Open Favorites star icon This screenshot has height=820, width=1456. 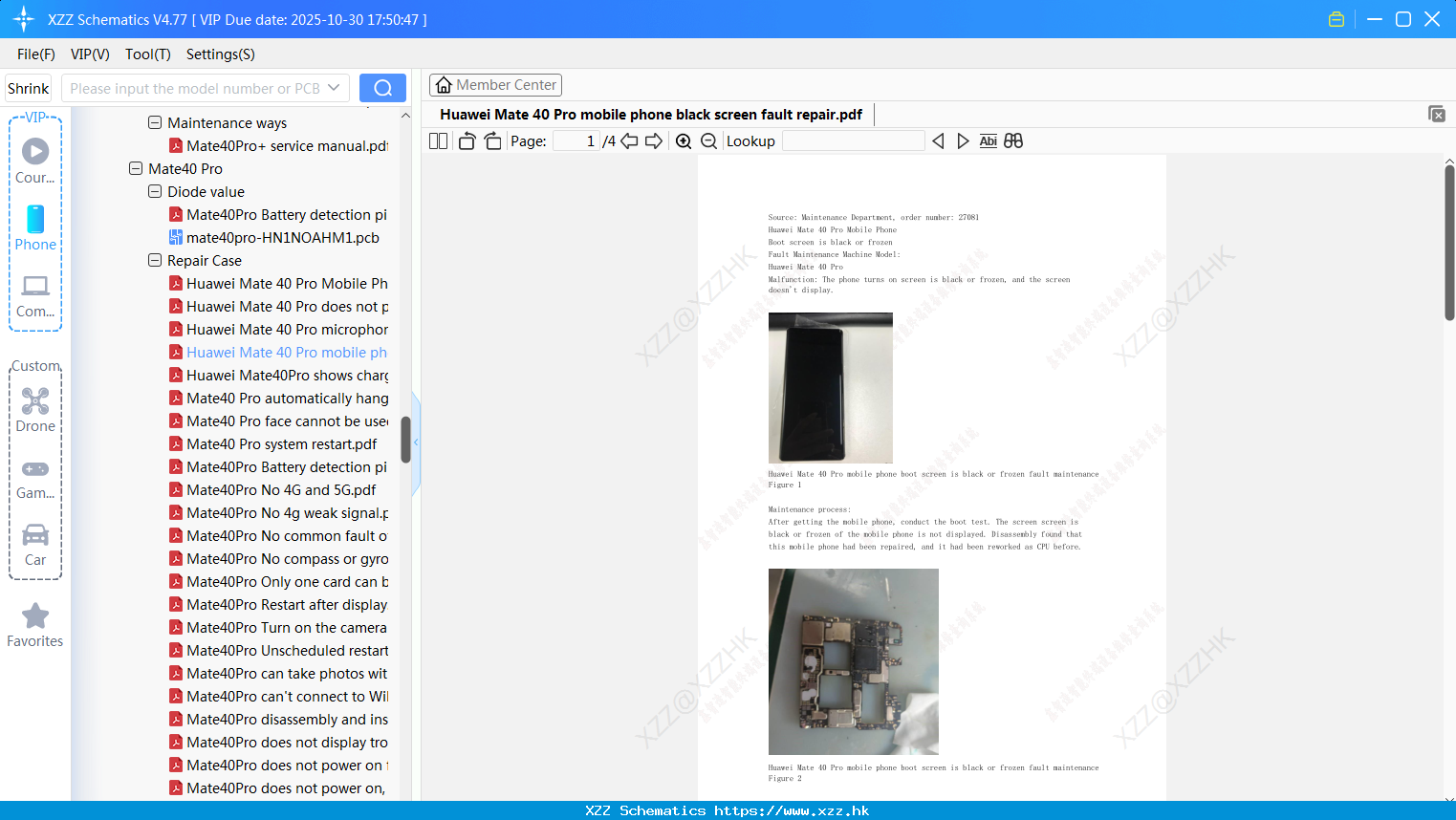(x=35, y=625)
